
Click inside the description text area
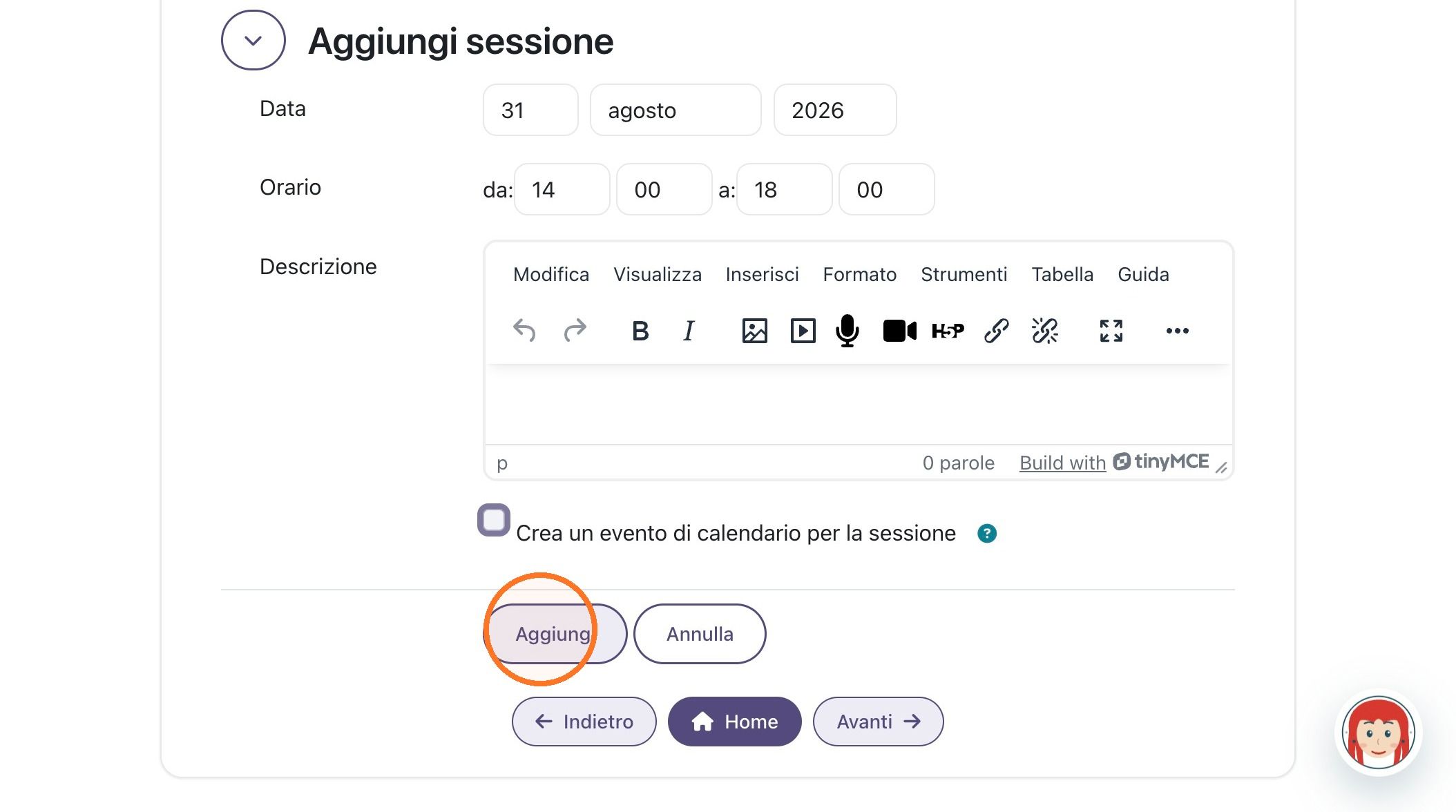coord(859,404)
